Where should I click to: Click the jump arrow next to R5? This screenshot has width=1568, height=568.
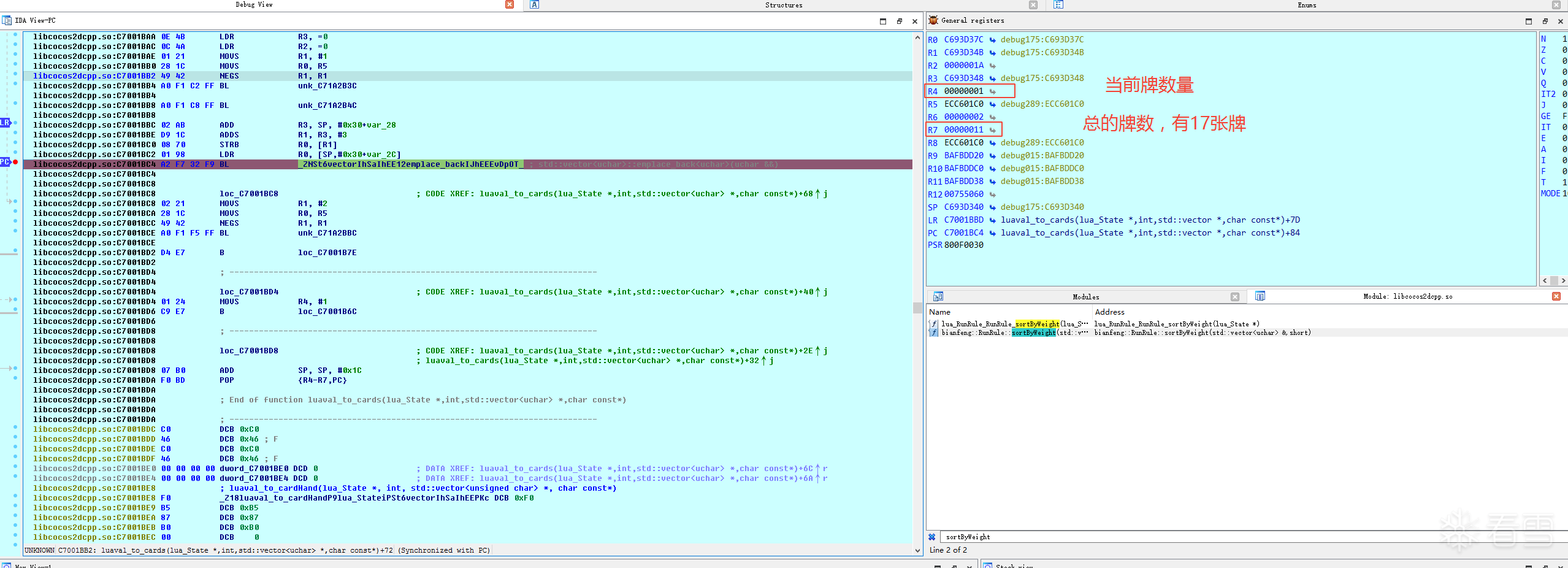coord(992,104)
